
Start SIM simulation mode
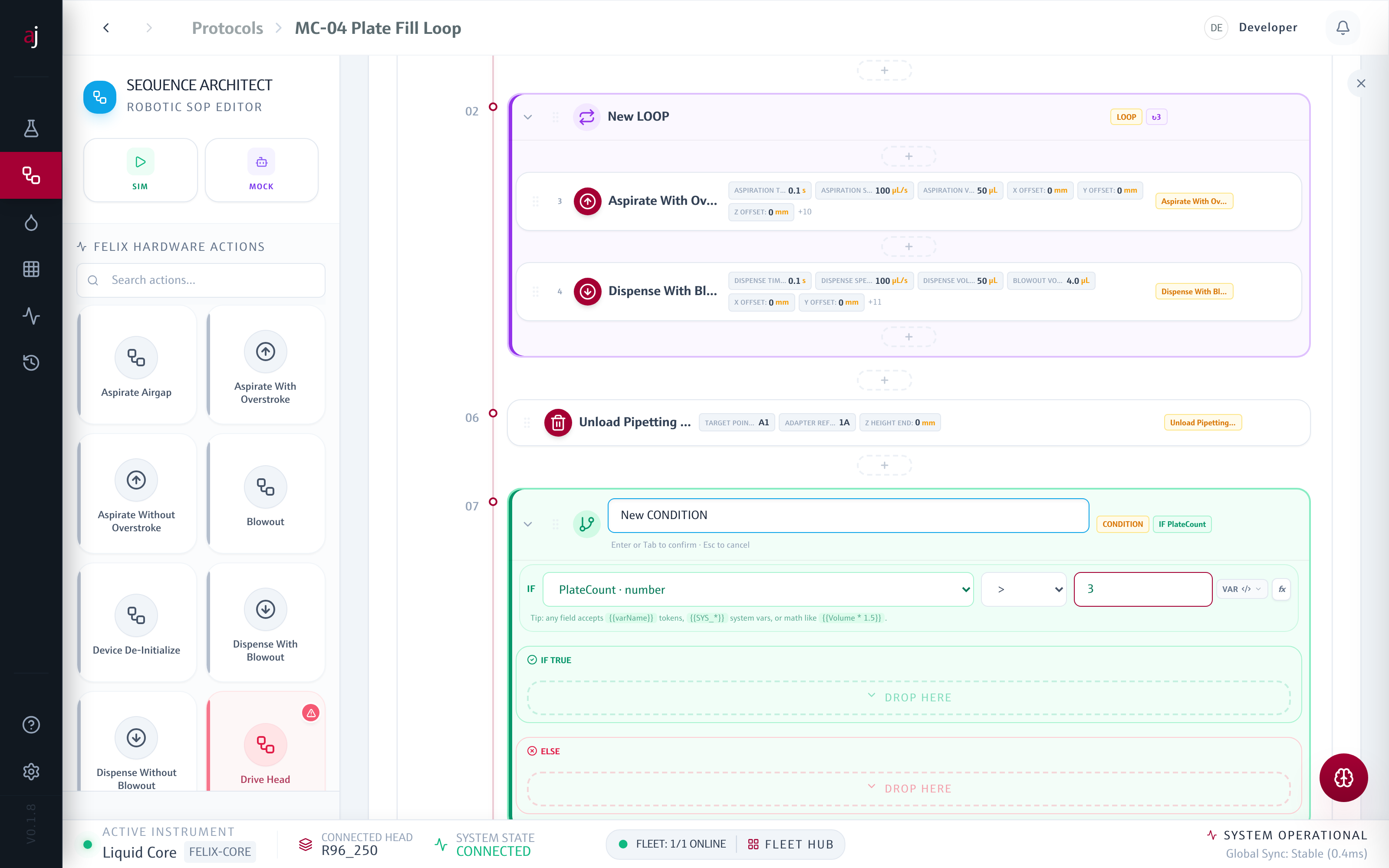point(140,170)
